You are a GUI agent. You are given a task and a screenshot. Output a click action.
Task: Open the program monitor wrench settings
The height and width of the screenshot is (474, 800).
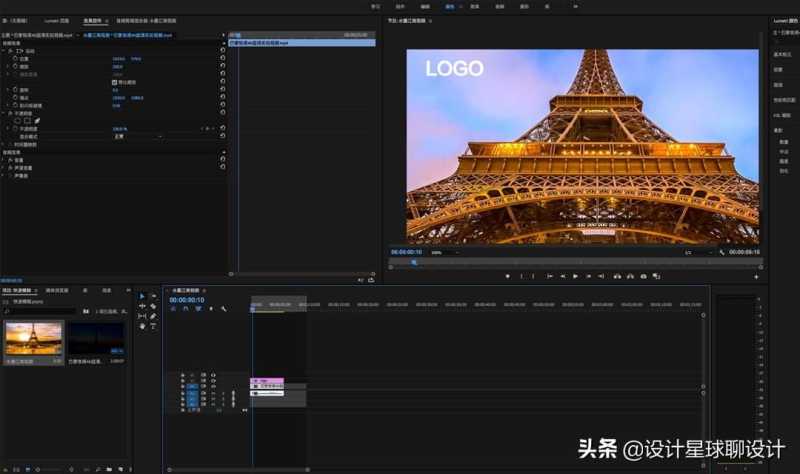(722, 252)
